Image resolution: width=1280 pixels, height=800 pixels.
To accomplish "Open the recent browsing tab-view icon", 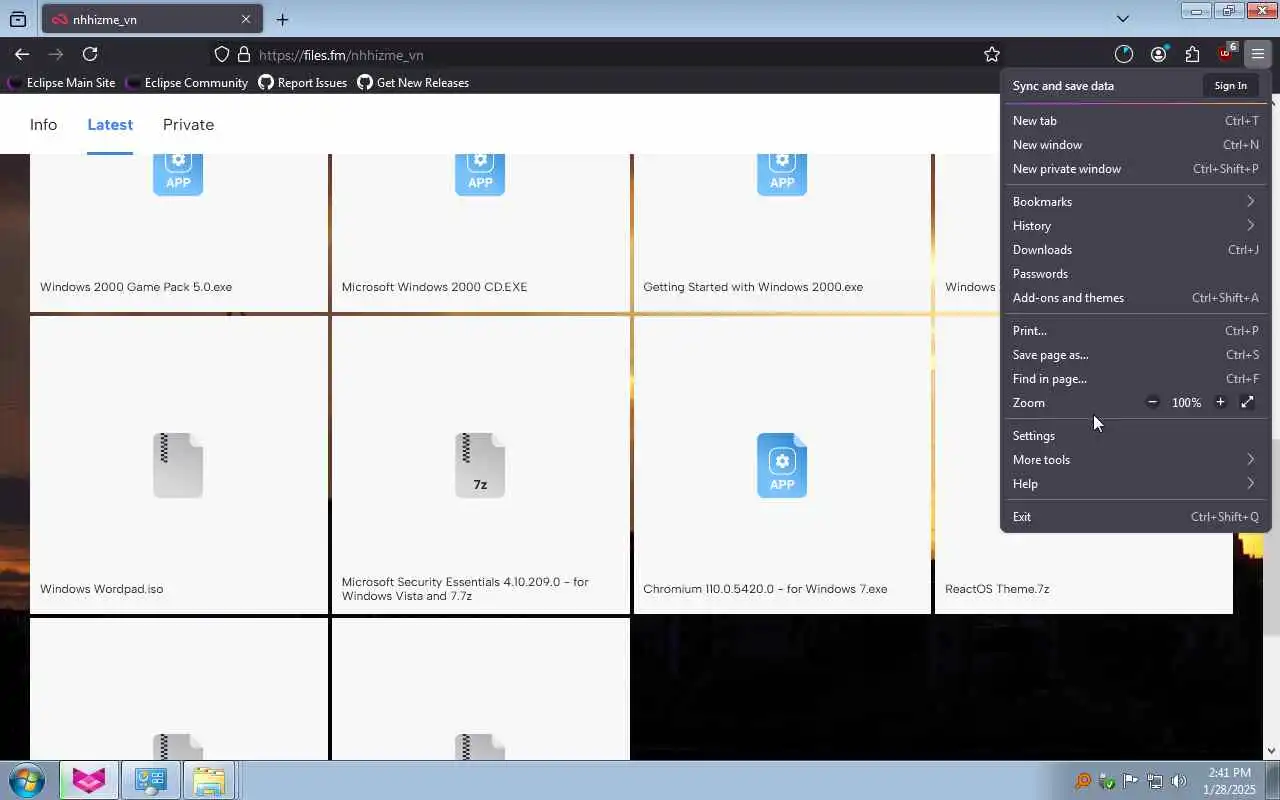I will (18, 19).
